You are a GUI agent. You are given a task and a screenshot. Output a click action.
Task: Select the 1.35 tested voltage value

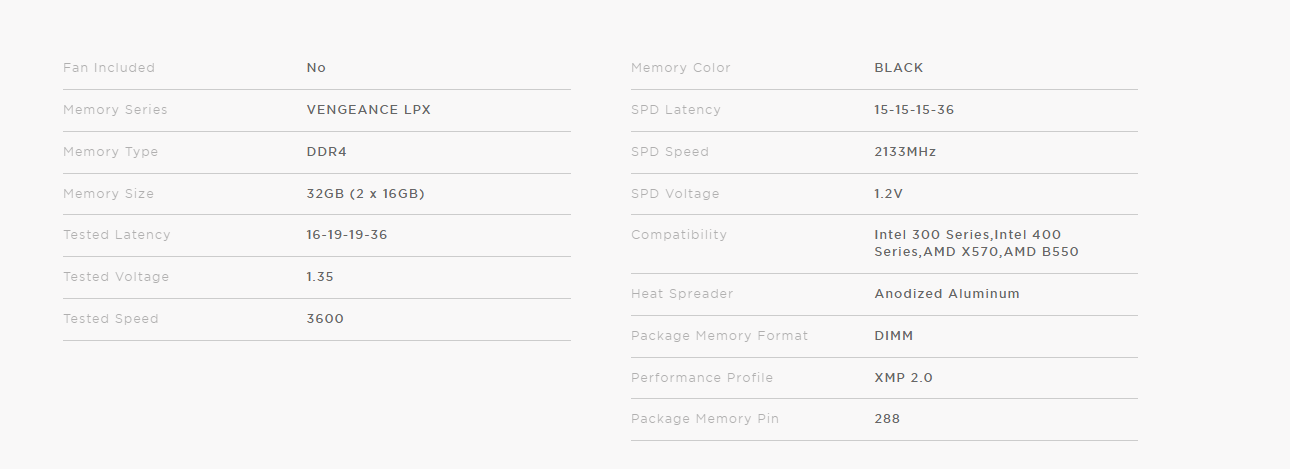(x=320, y=277)
